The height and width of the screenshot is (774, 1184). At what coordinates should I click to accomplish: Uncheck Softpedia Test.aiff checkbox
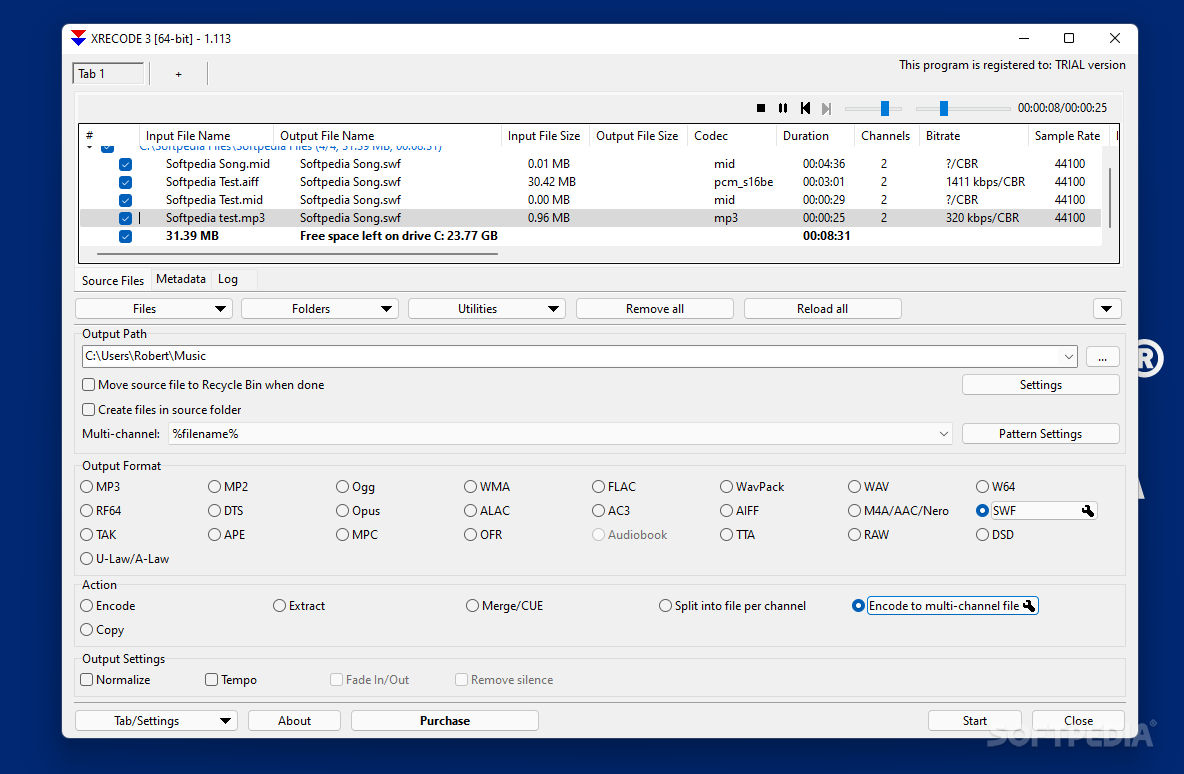click(x=125, y=182)
